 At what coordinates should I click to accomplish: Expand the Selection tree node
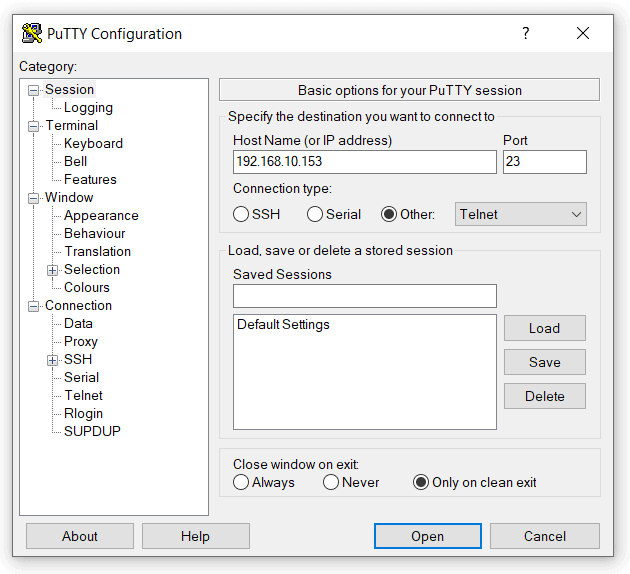coord(53,270)
